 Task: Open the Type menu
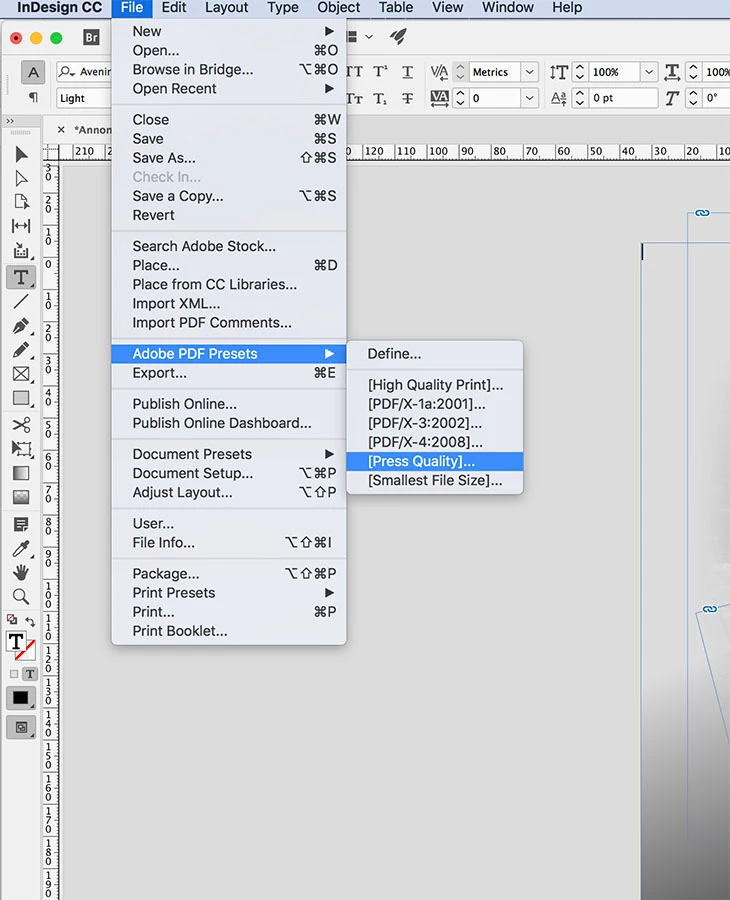[x=283, y=7]
